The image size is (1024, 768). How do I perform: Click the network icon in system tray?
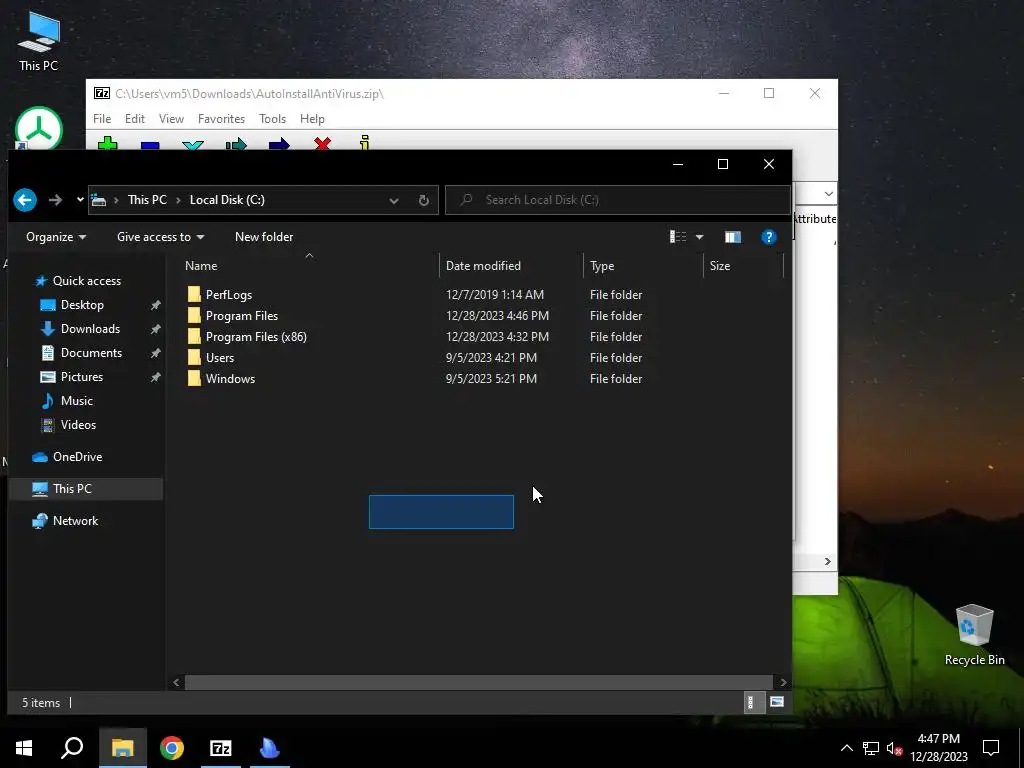tap(871, 748)
